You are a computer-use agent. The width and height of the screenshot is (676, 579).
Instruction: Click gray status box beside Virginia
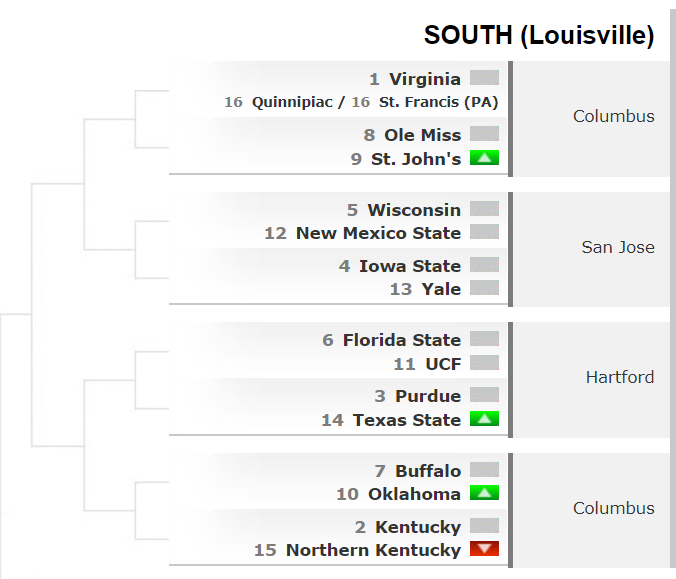pyautogui.click(x=484, y=78)
